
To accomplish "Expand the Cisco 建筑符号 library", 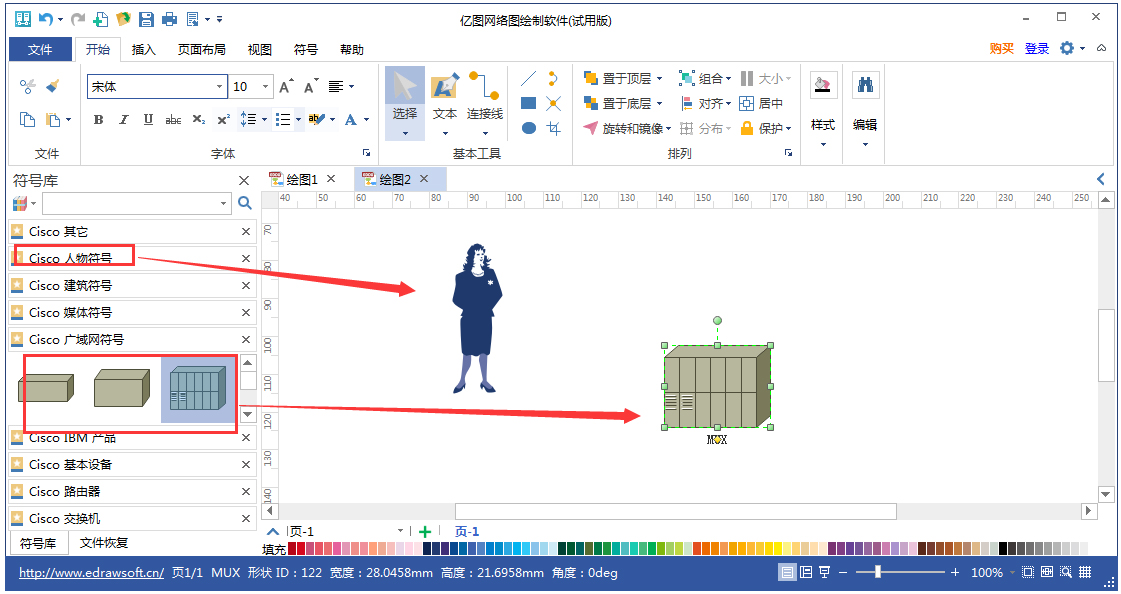I will click(132, 286).
